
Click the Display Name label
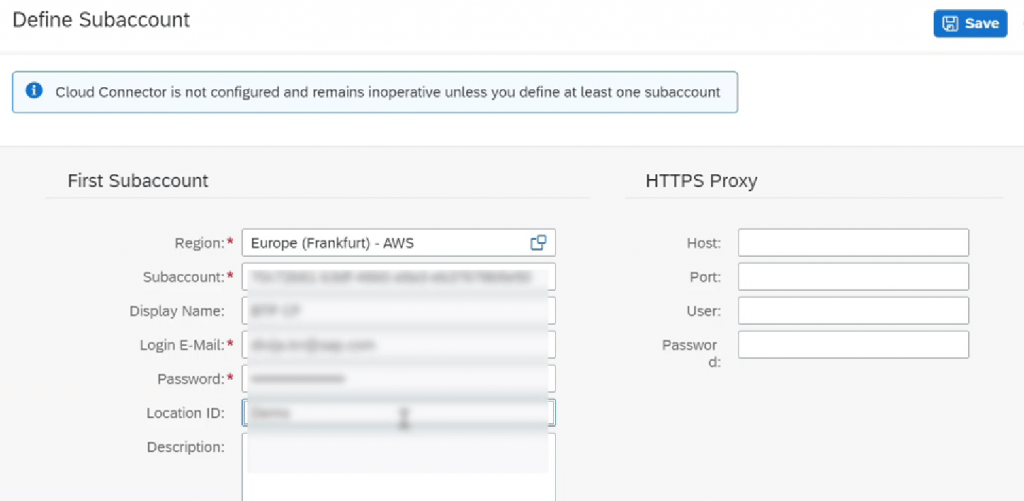177,311
